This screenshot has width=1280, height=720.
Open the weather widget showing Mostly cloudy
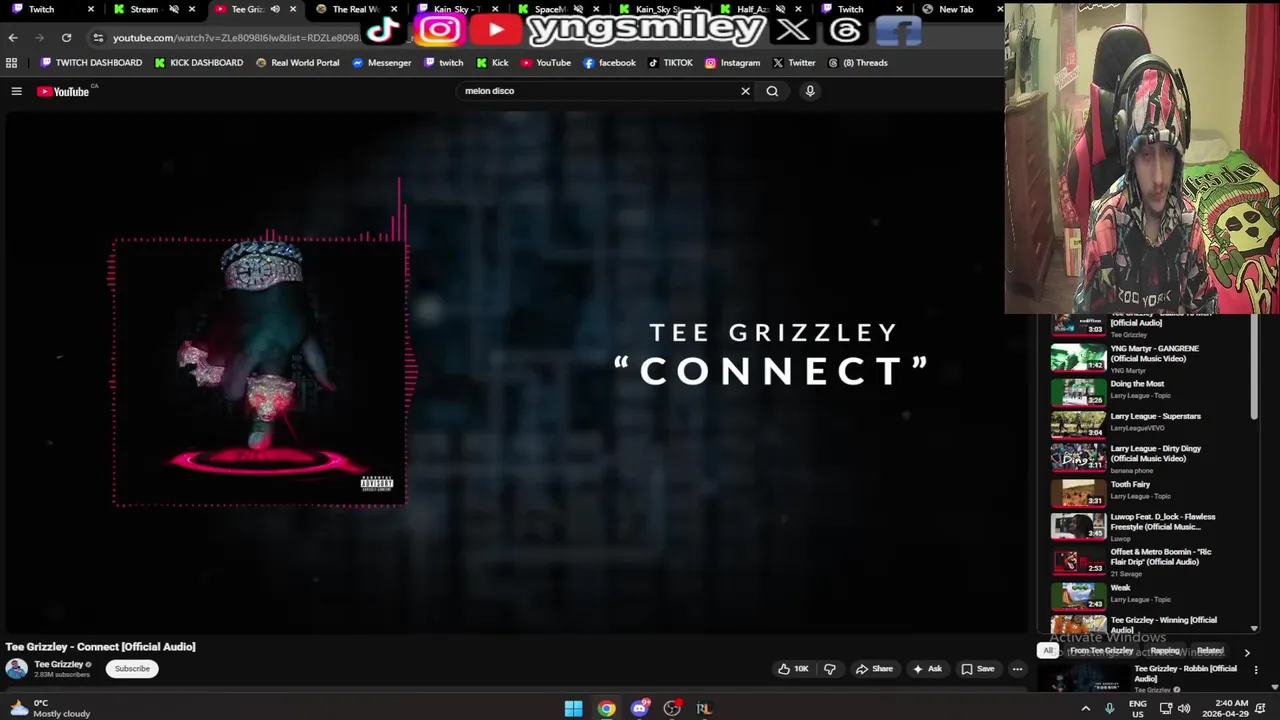[50, 708]
